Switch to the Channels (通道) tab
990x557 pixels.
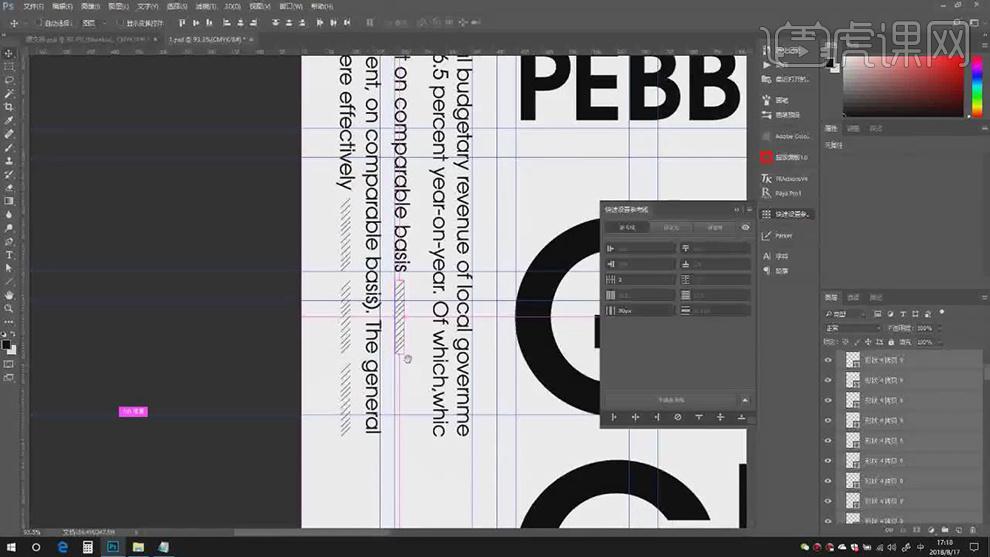(853, 297)
